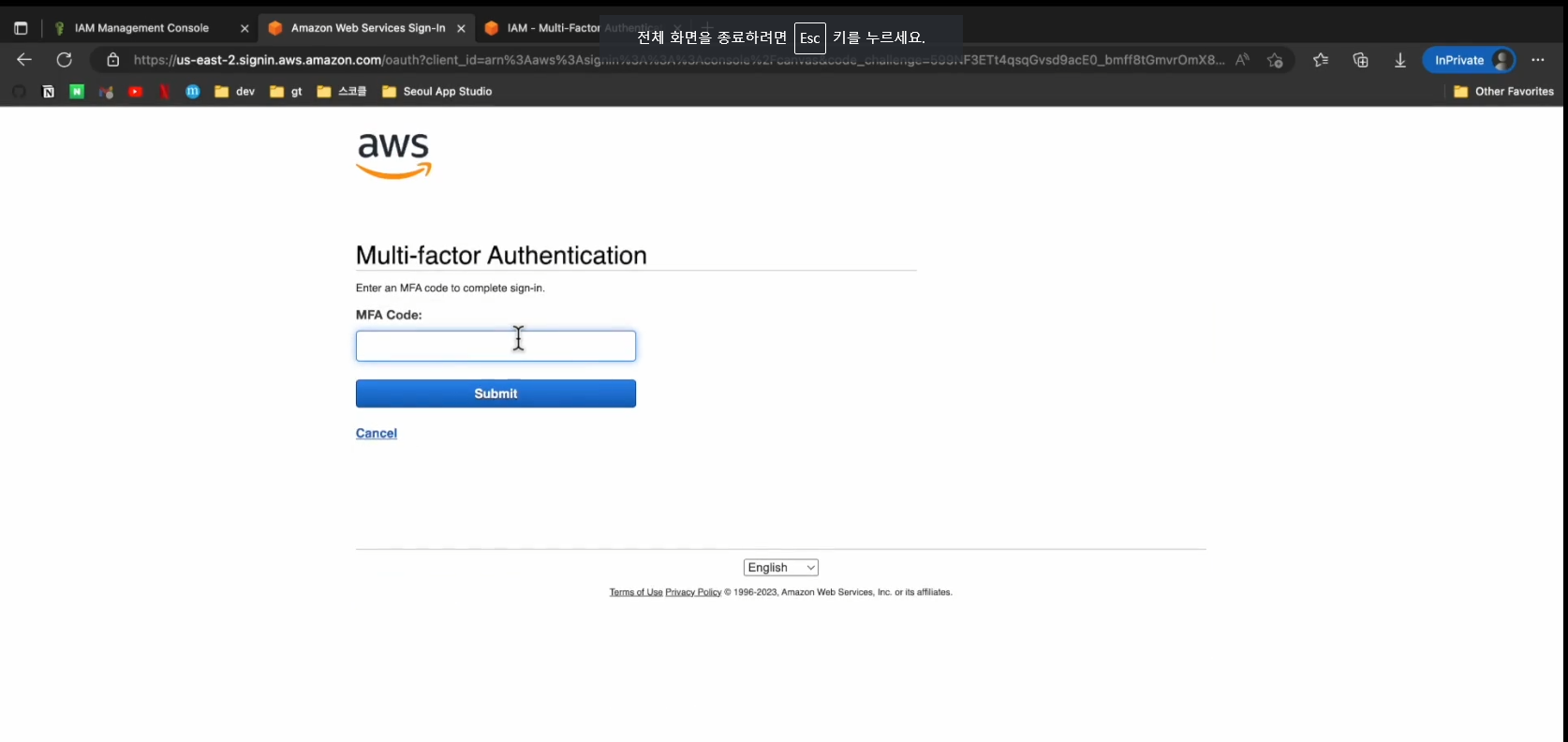1568x742 pixels.
Task: Open the green Naver bookmark
Action: 77,92
